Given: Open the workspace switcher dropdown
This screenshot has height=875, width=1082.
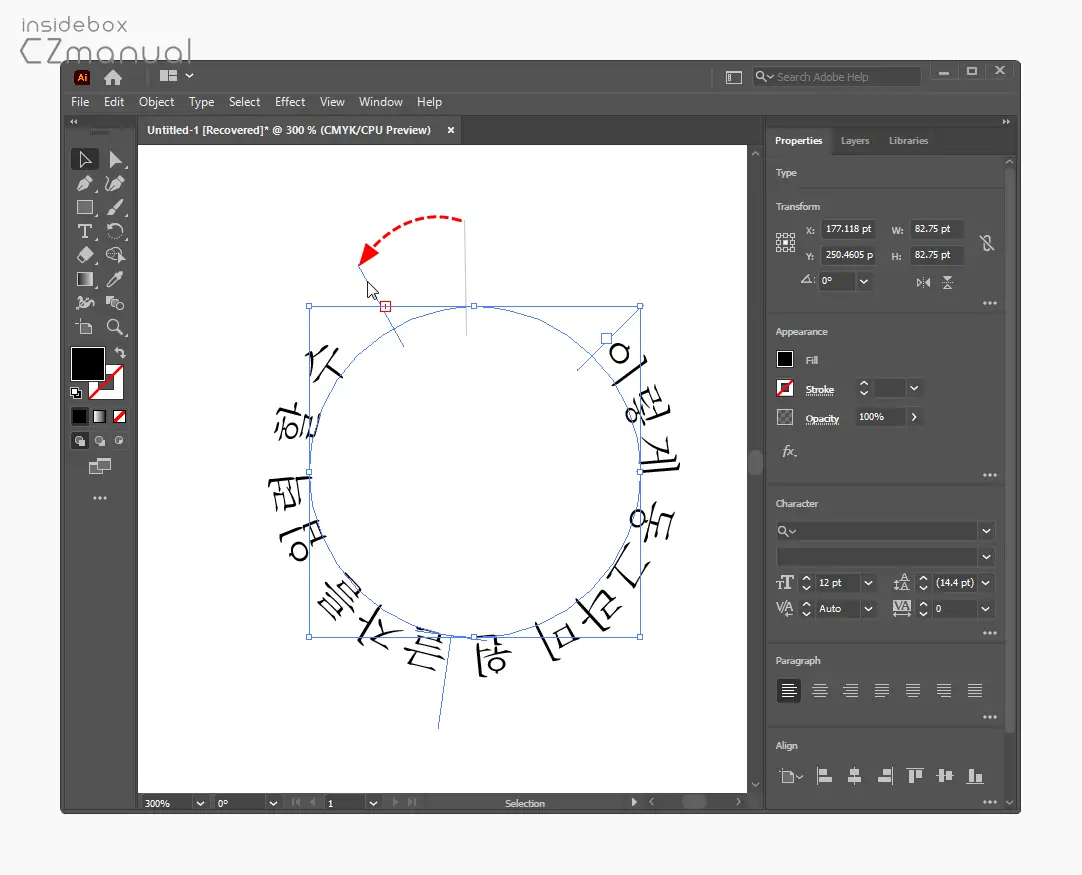Looking at the screenshot, I should coord(177,76).
